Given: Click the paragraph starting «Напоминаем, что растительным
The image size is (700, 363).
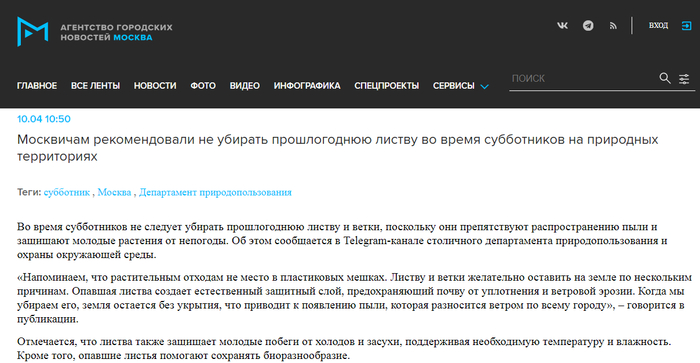Looking at the screenshot, I should click(x=354, y=298).
